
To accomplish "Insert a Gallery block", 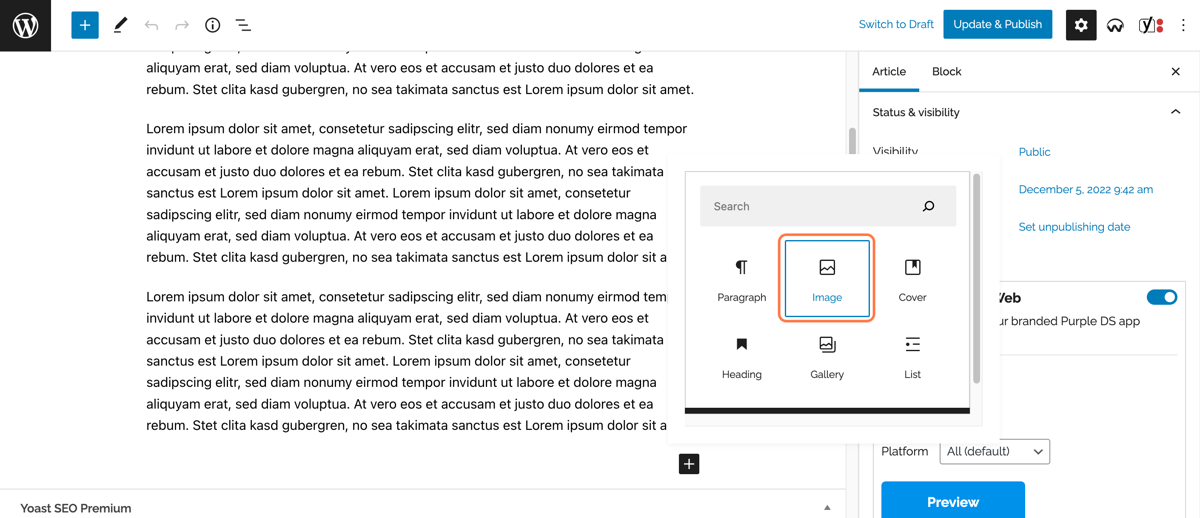I will 827,357.
